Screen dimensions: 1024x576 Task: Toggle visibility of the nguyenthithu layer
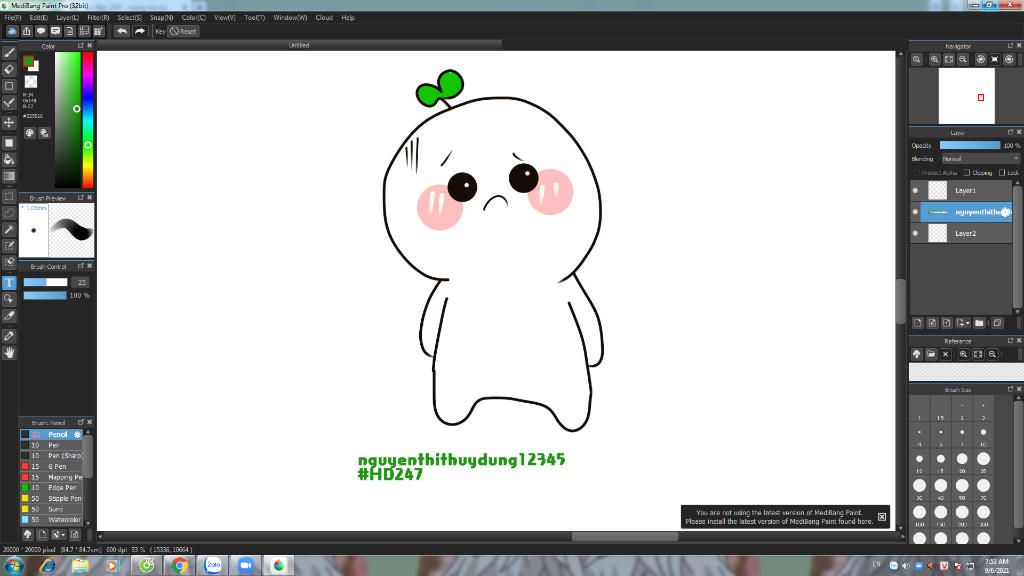[915, 212]
